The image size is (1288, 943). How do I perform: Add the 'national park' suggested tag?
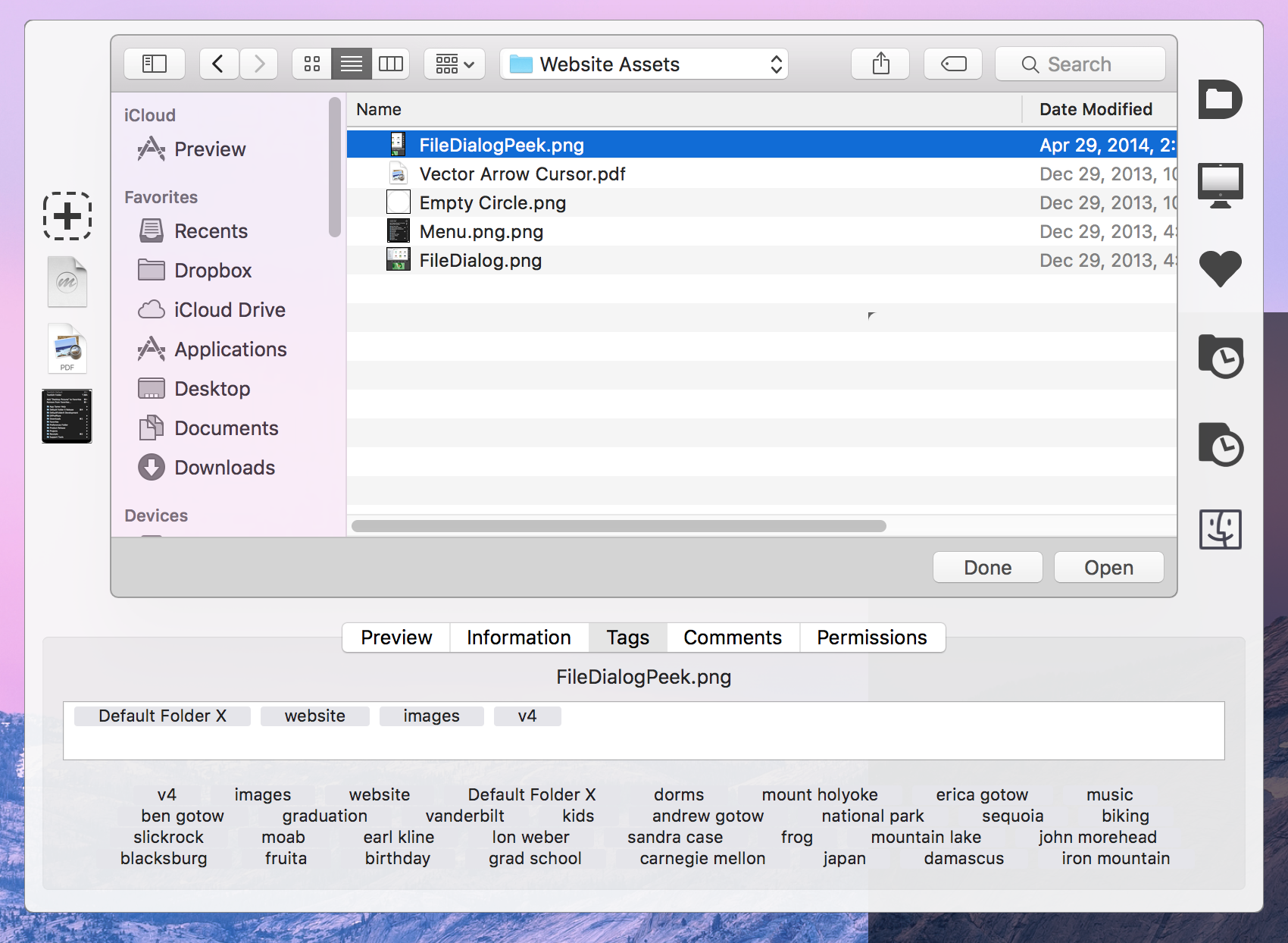point(873,816)
